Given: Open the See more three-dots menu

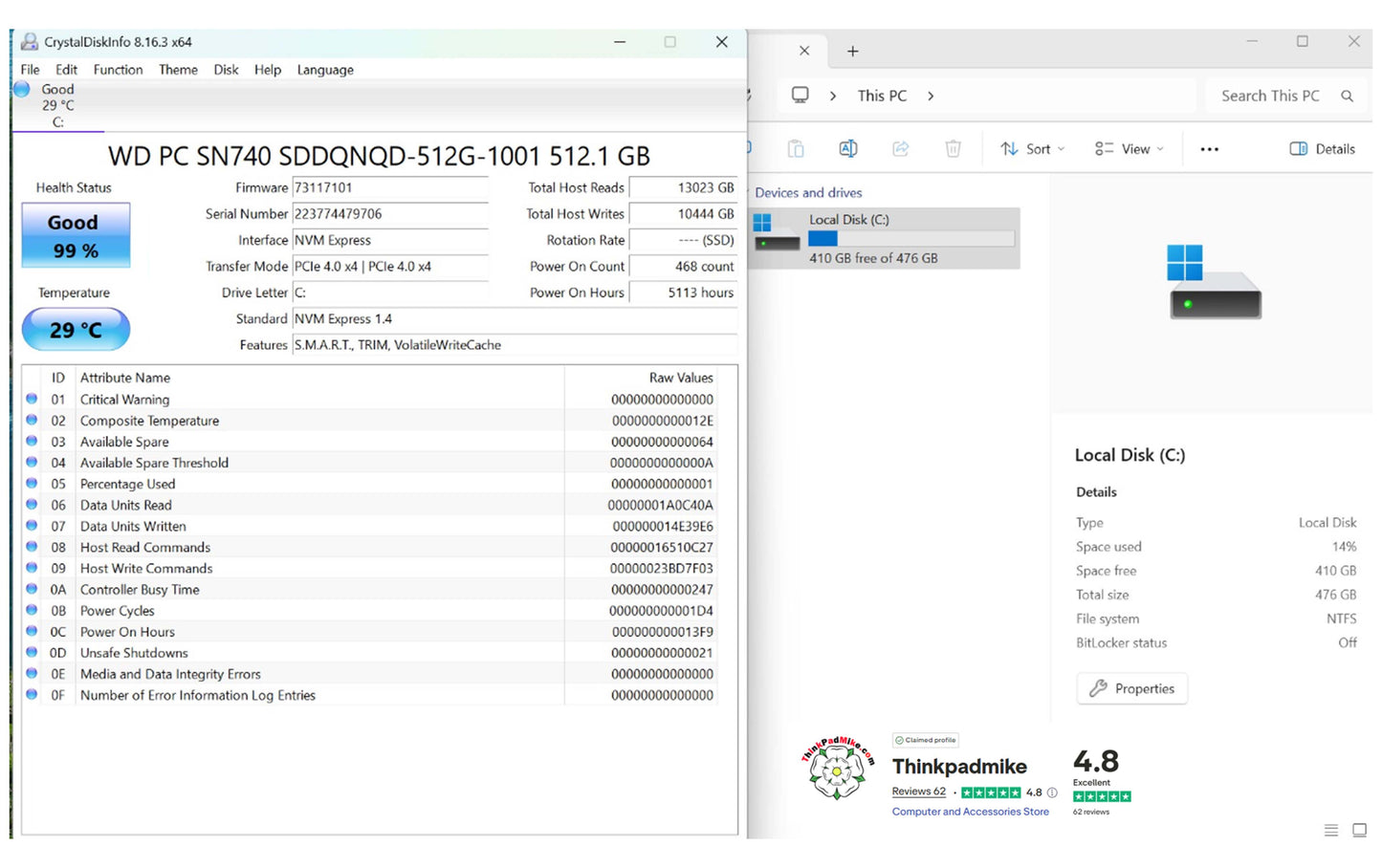Looking at the screenshot, I should click(x=1210, y=149).
